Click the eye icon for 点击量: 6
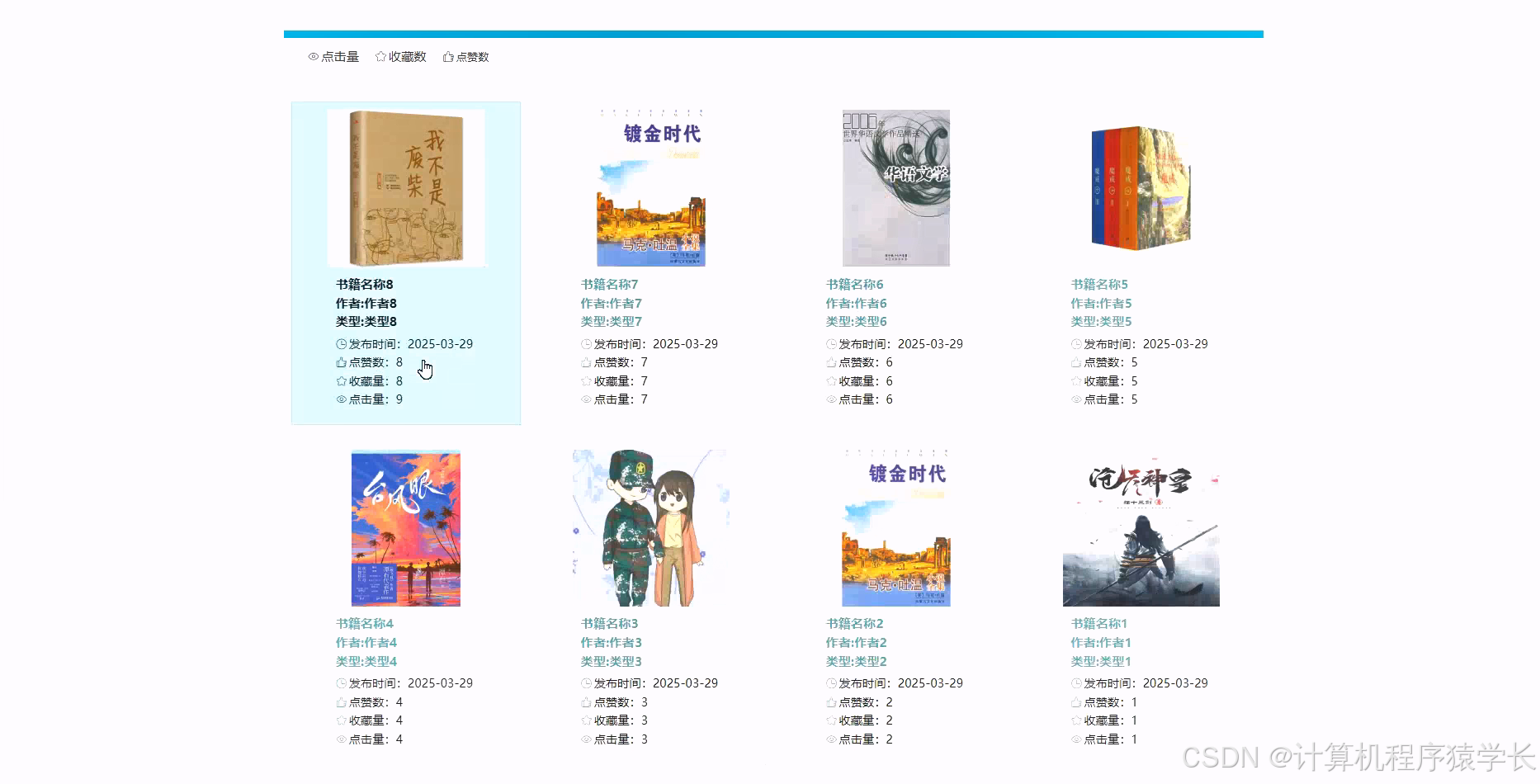This screenshot has height=784, width=1540. click(831, 399)
